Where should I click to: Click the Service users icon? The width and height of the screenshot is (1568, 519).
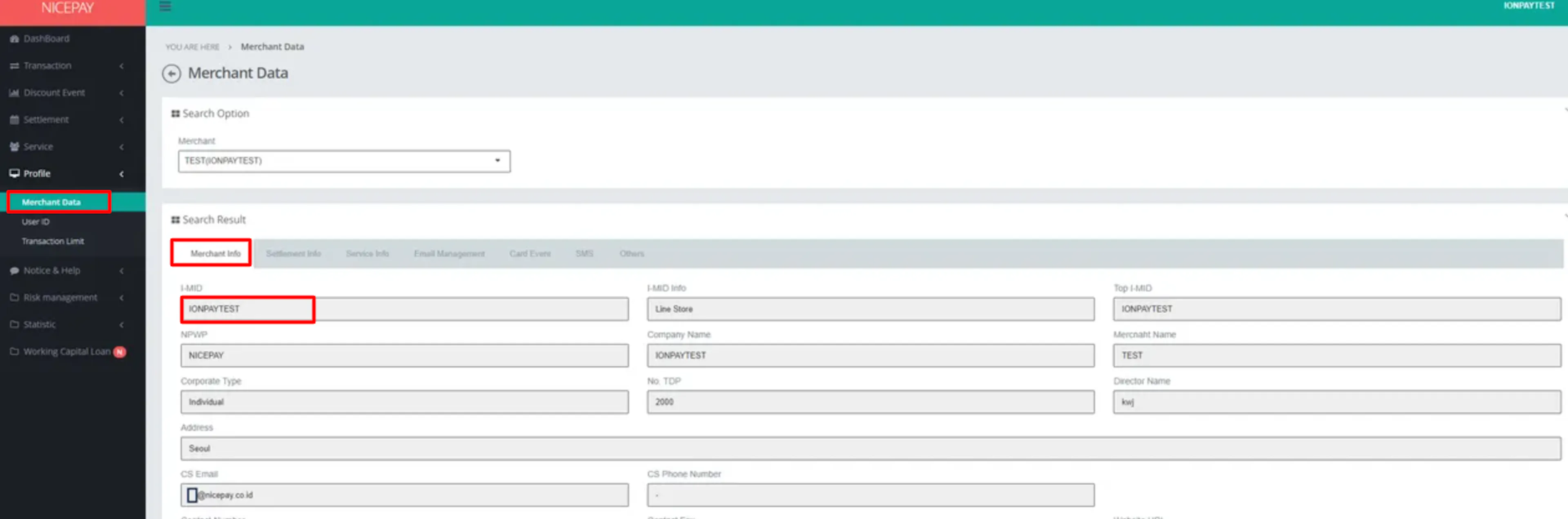pyautogui.click(x=15, y=147)
